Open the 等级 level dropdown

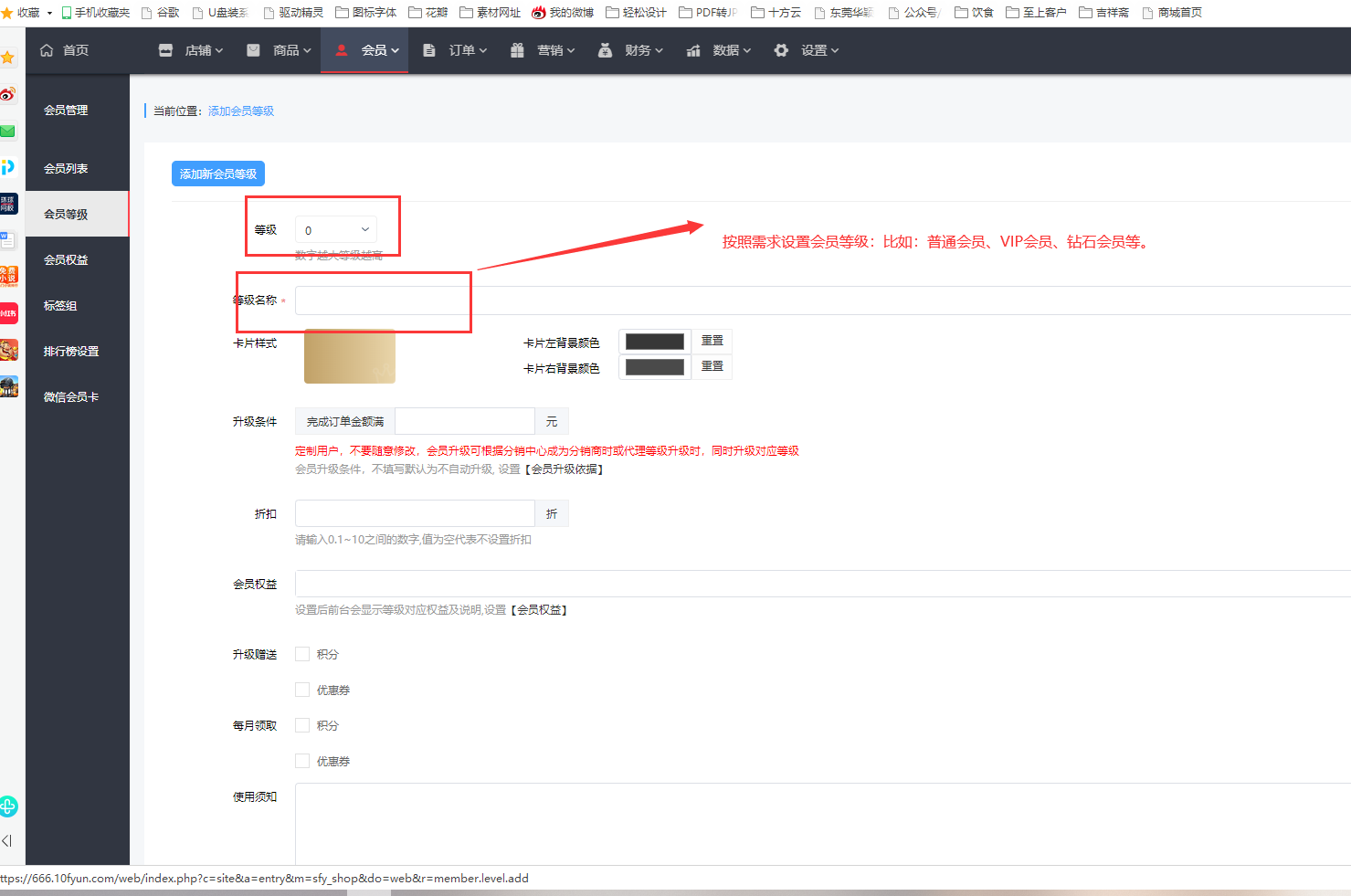coord(335,230)
